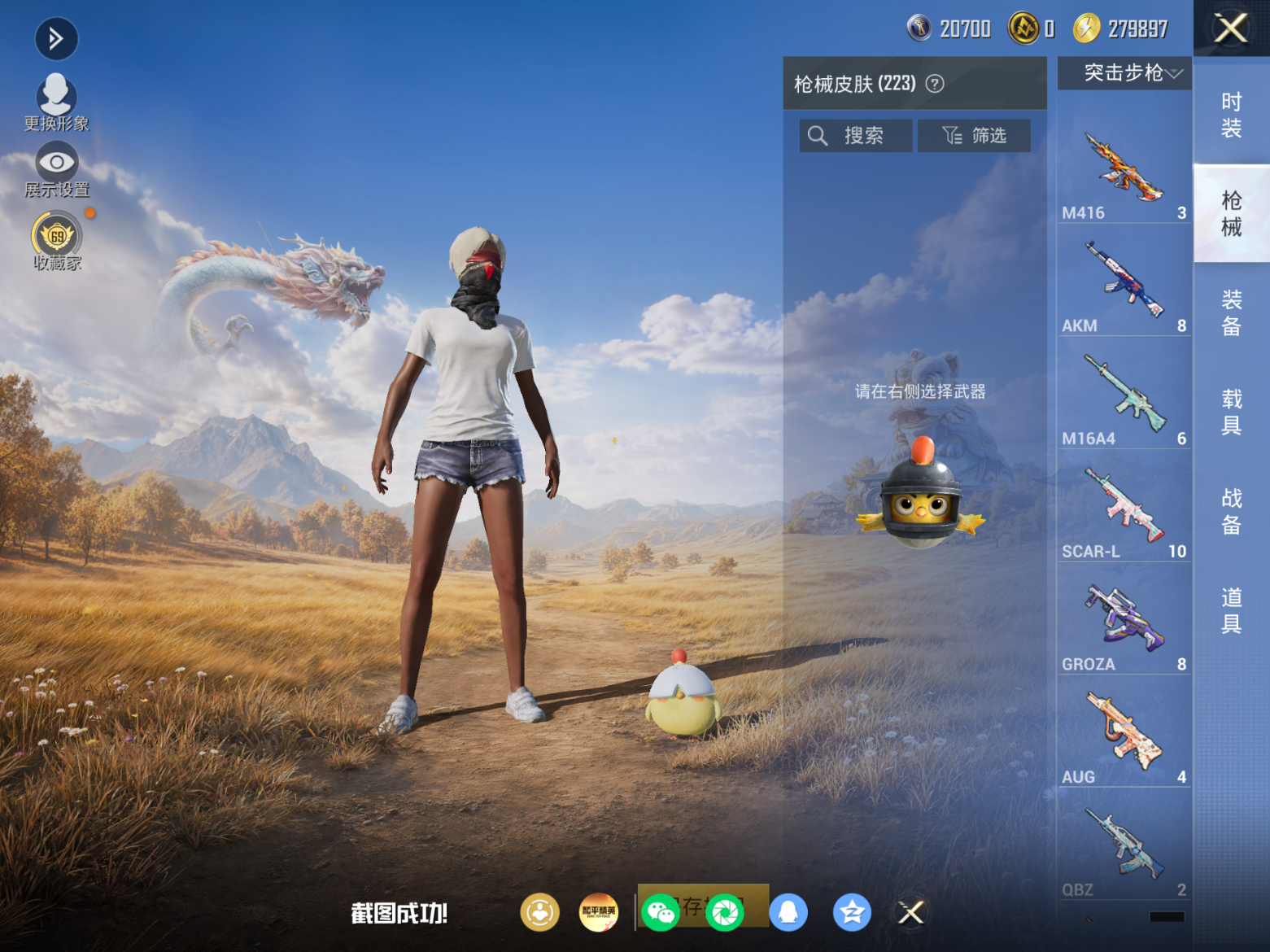Switch to the 载具 tab

pyautogui.click(x=1232, y=412)
